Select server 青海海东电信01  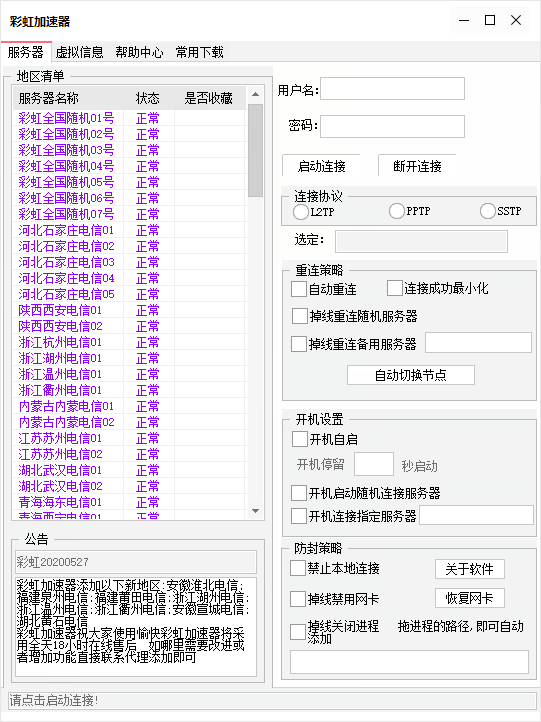click(x=60, y=502)
